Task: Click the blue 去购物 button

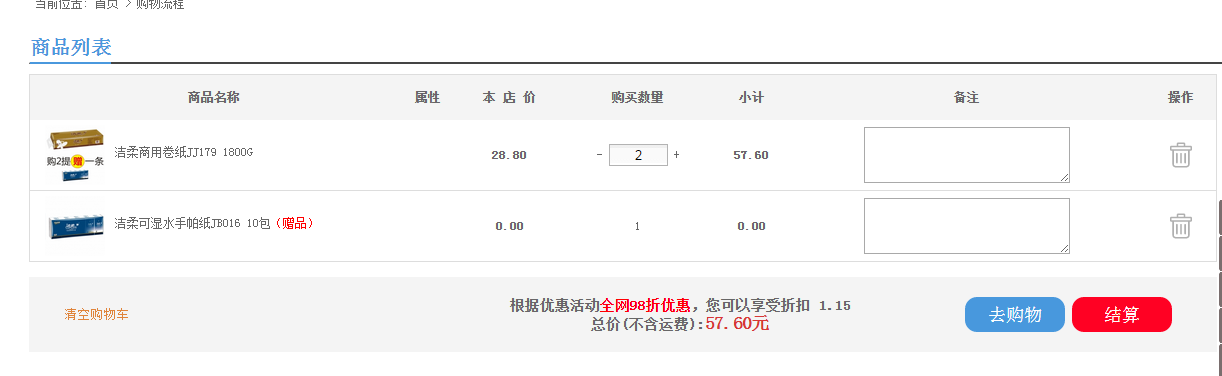Action: point(1015,314)
